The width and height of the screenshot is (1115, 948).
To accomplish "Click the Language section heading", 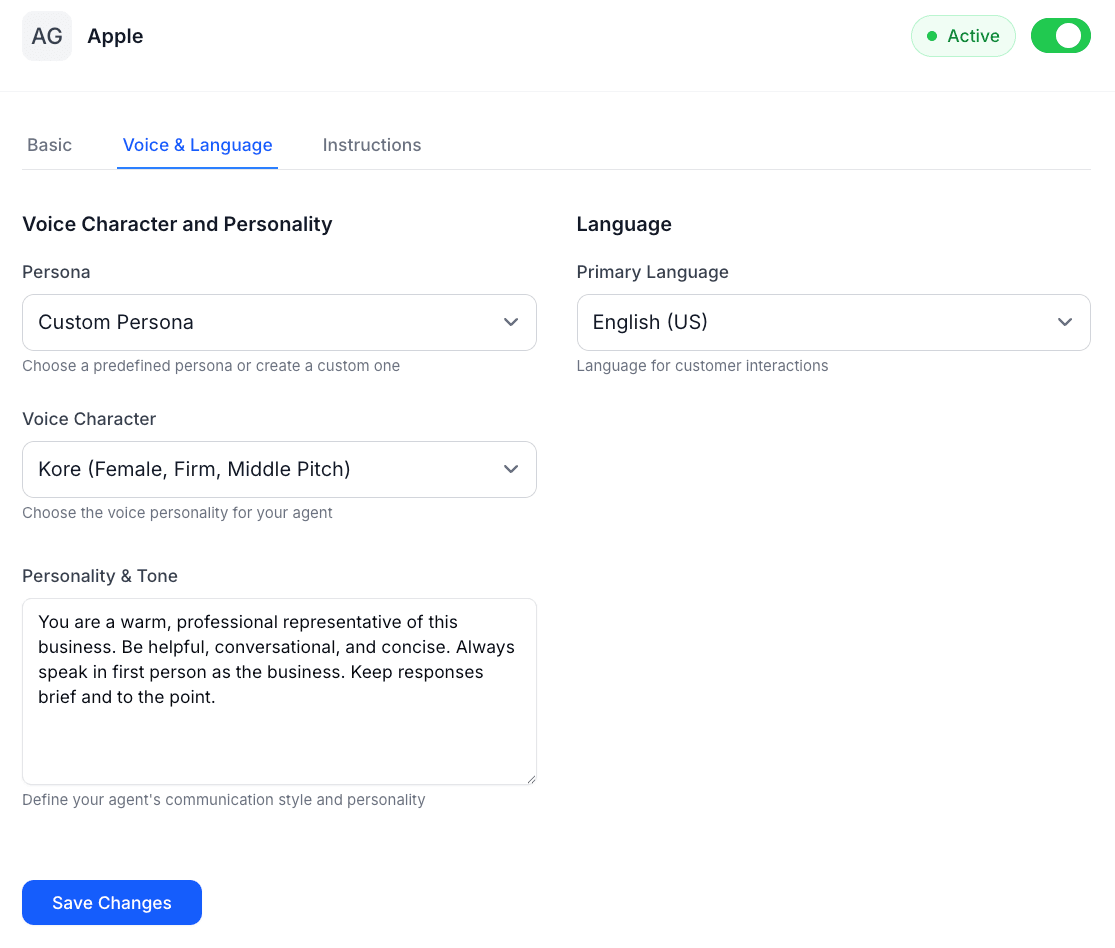I will 624,224.
